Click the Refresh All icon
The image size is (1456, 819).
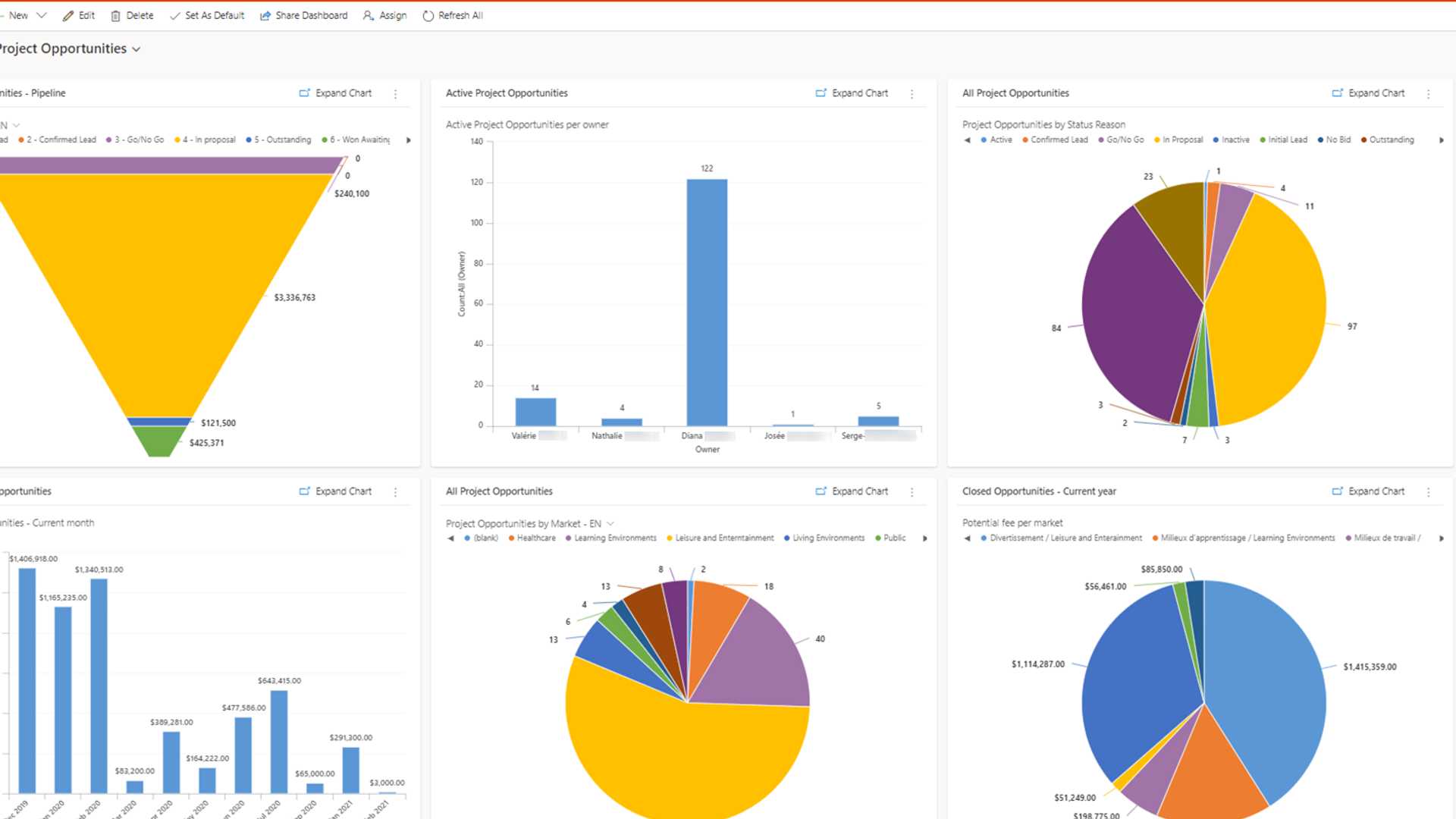(x=426, y=15)
